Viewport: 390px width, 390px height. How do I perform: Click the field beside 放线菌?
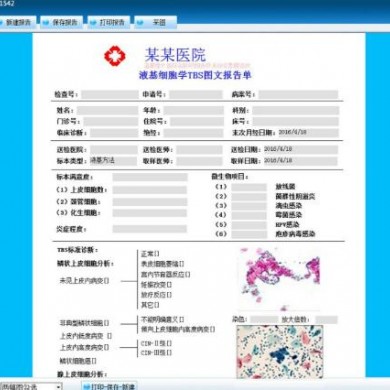coord(249,187)
